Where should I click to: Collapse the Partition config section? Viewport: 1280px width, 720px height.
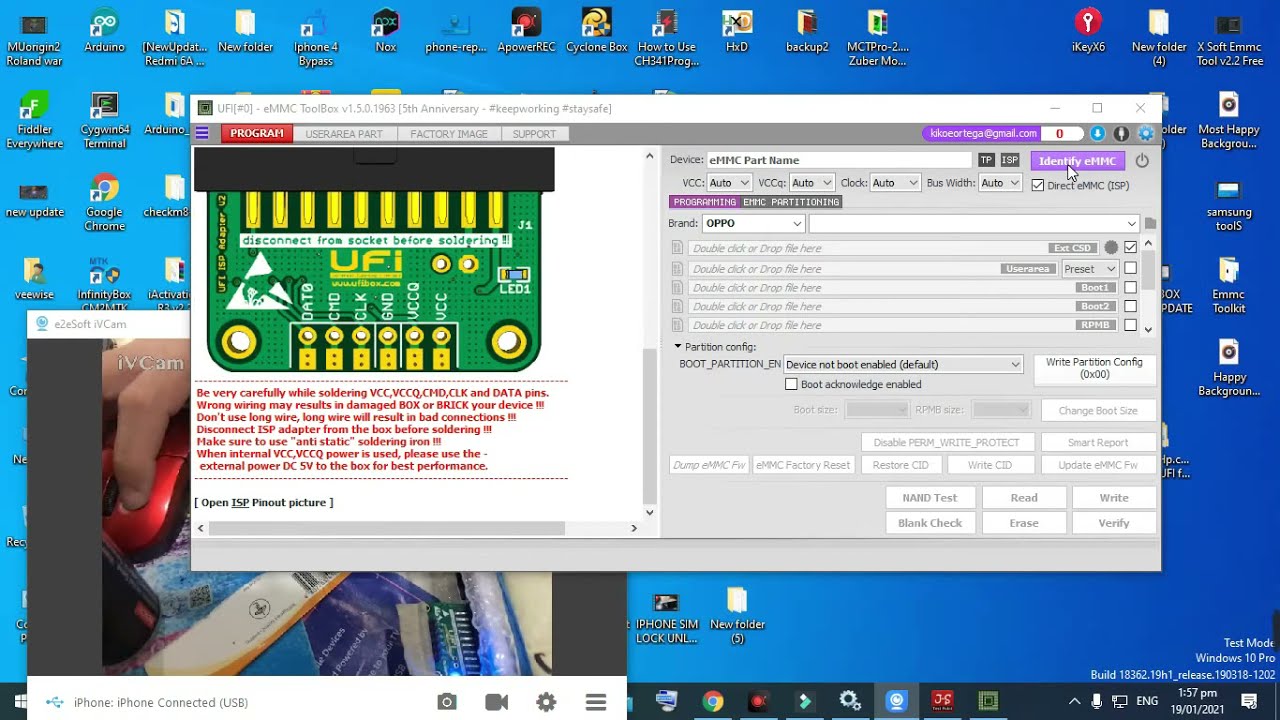coord(677,347)
